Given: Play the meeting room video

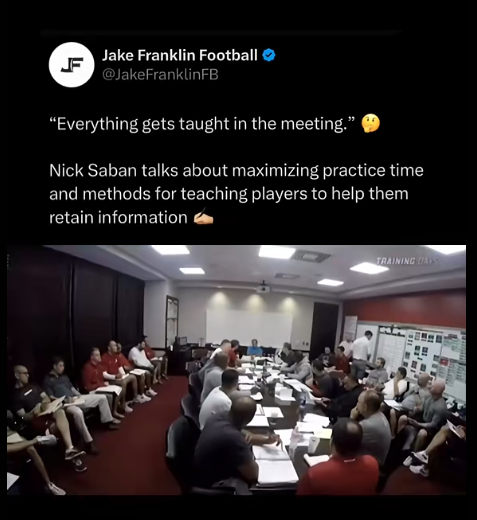Looking at the screenshot, I should (x=236, y=370).
